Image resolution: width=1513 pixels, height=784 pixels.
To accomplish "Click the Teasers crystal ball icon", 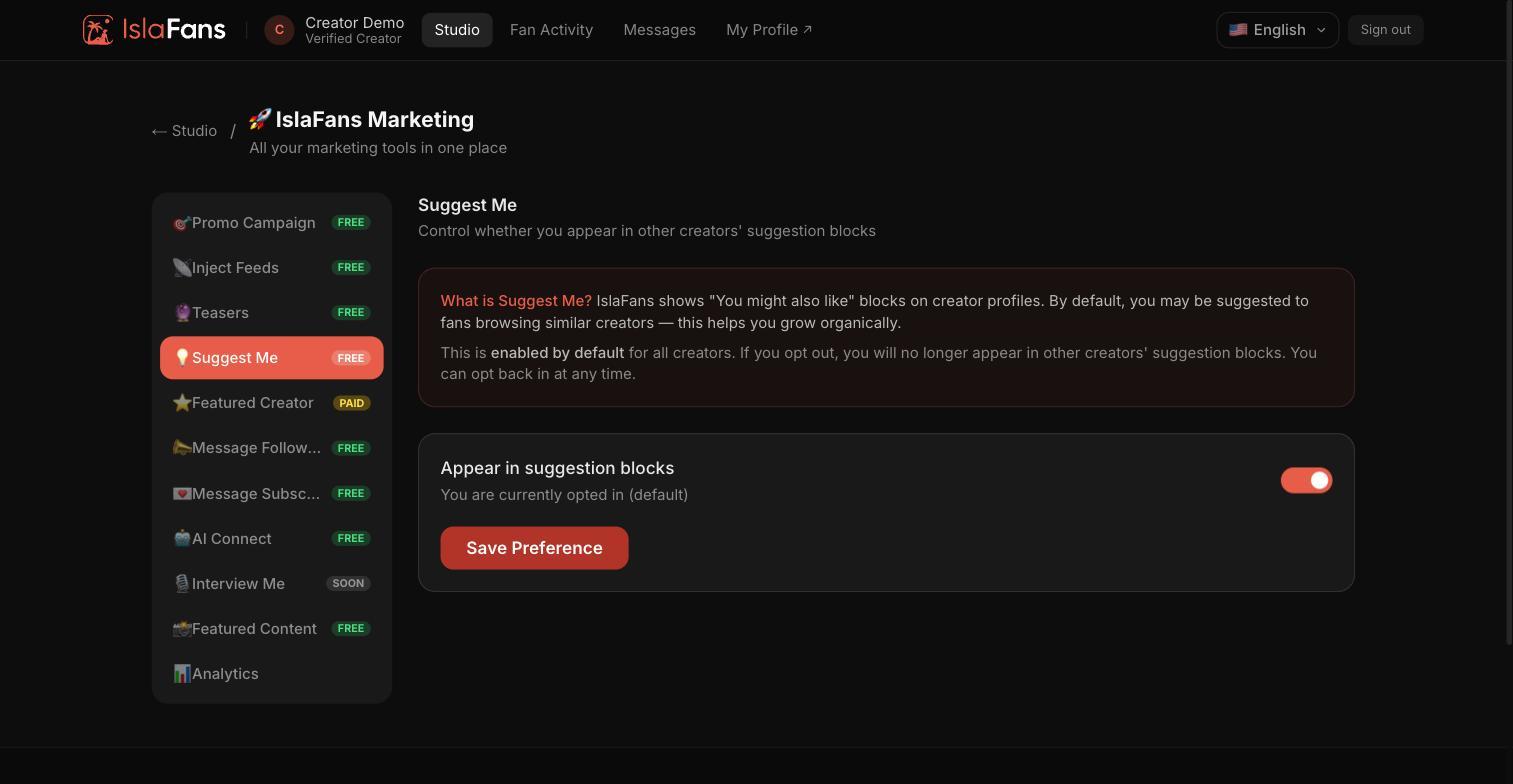I will coord(182,313).
